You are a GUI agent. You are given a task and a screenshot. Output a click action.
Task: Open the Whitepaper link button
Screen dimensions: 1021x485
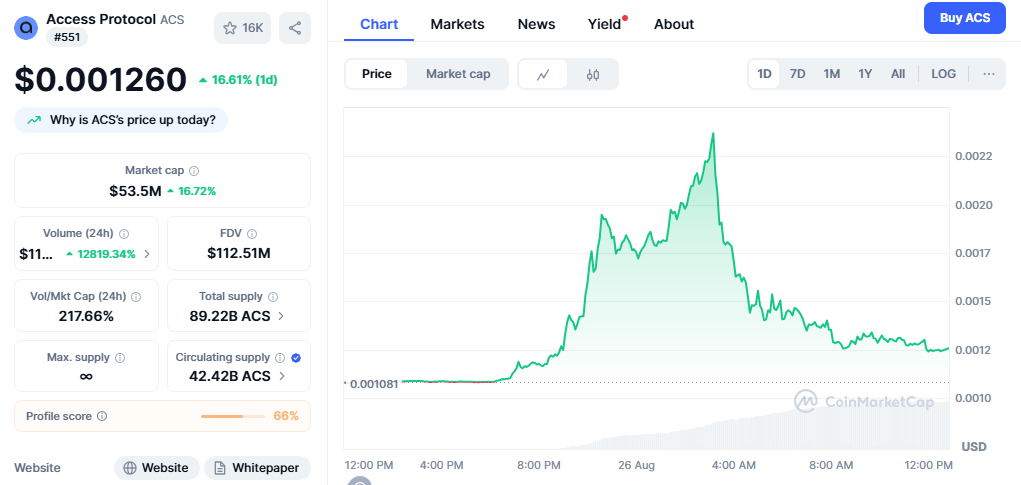tap(257, 468)
